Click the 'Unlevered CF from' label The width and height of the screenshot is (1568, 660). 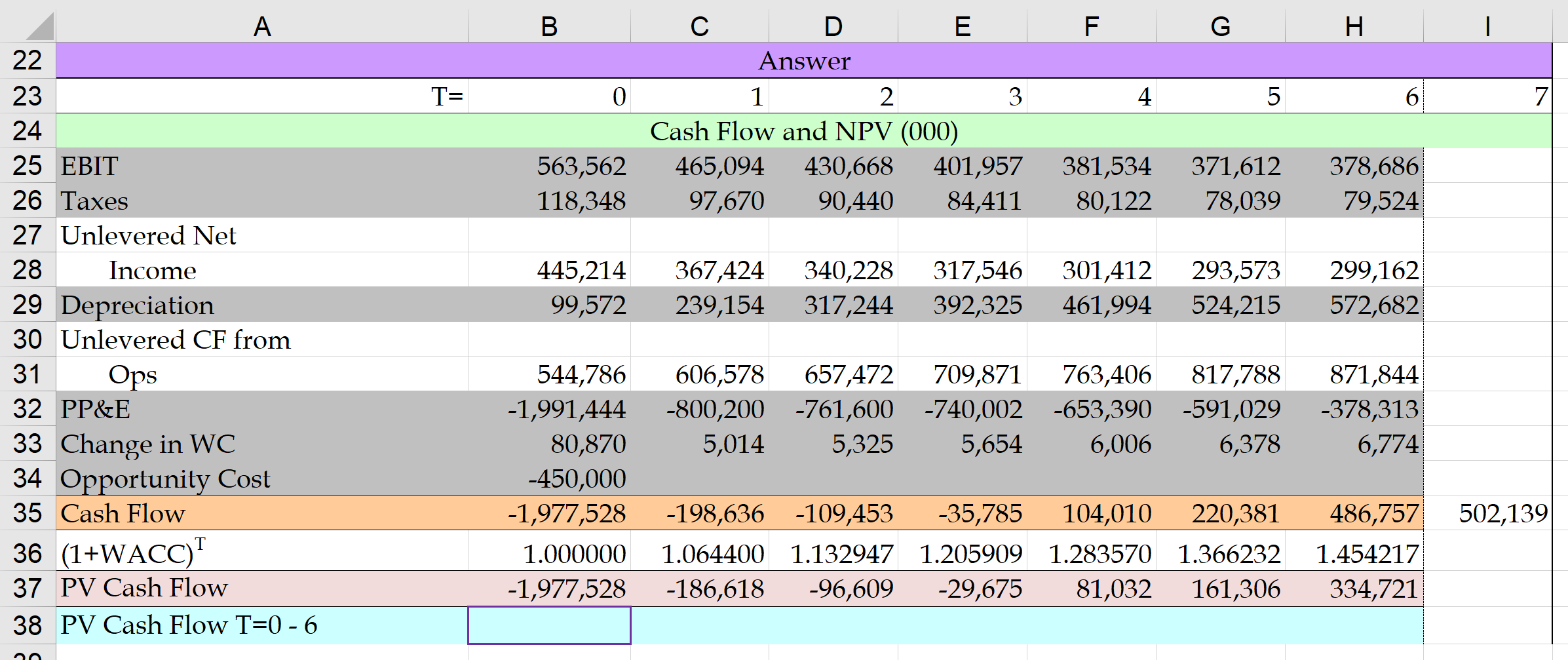(176, 340)
